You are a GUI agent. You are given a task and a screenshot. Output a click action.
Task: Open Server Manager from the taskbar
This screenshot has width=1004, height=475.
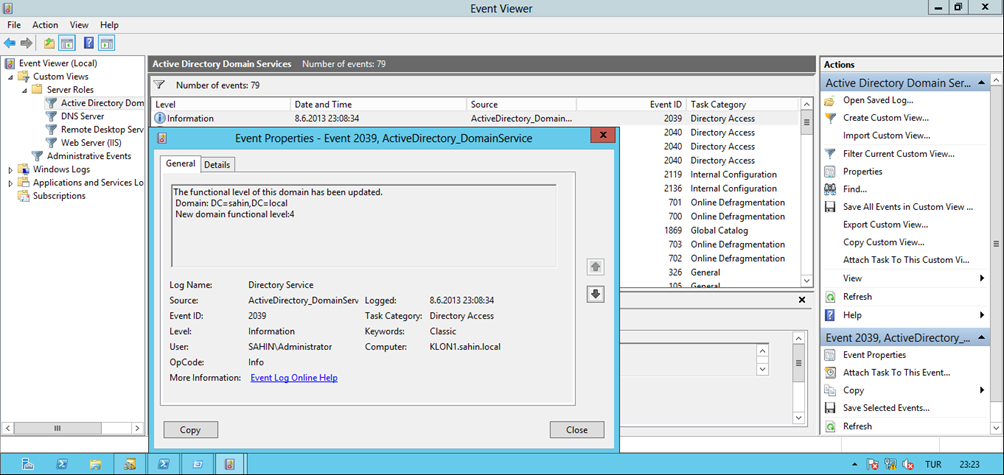(28, 464)
